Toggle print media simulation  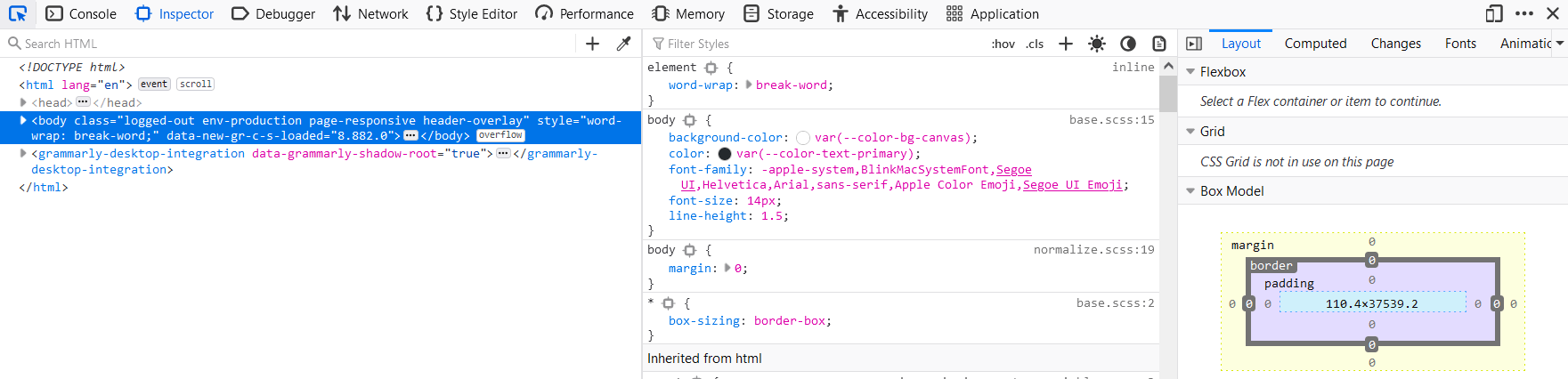1159,44
